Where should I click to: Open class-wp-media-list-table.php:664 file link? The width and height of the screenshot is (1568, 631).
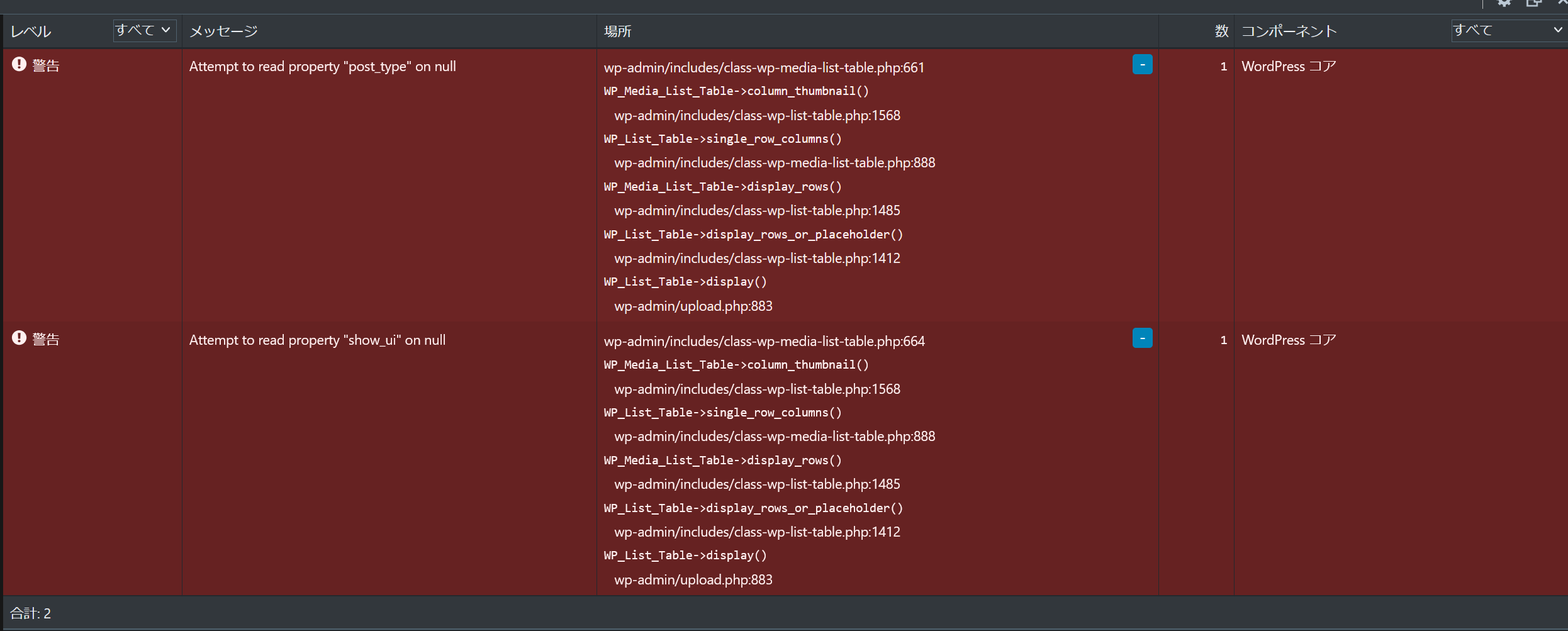pyautogui.click(x=764, y=341)
